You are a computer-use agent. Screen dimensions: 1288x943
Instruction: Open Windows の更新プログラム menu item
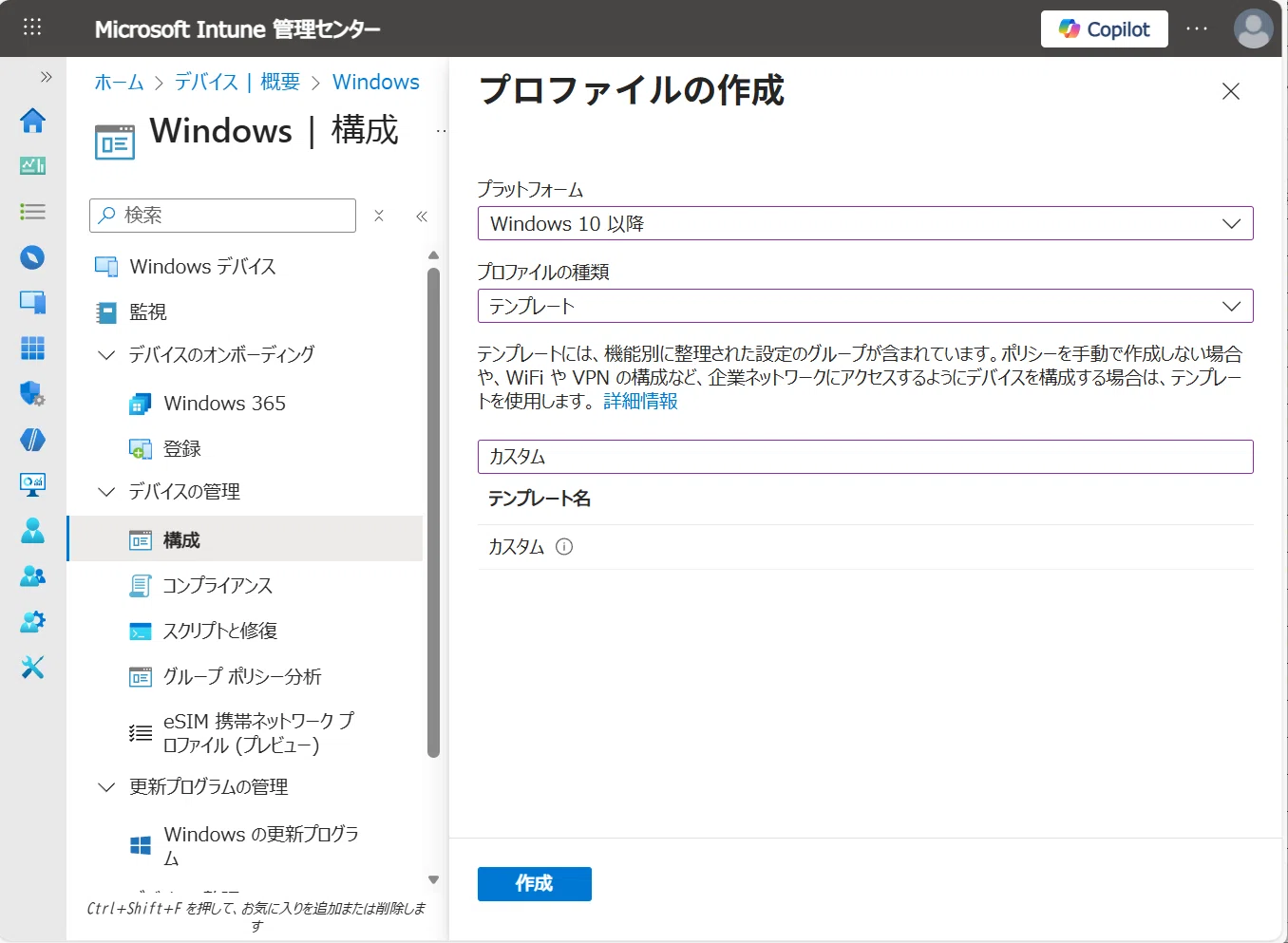coord(247,845)
